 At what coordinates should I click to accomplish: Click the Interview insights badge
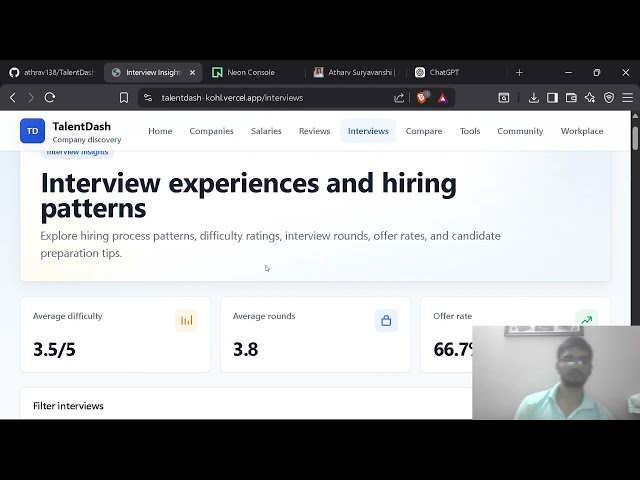77,152
